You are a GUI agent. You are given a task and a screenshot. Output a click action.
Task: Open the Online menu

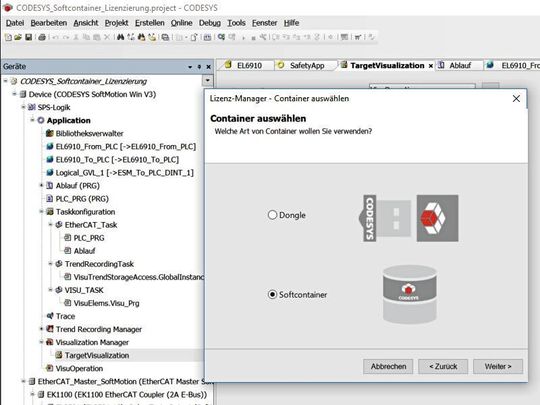181,23
